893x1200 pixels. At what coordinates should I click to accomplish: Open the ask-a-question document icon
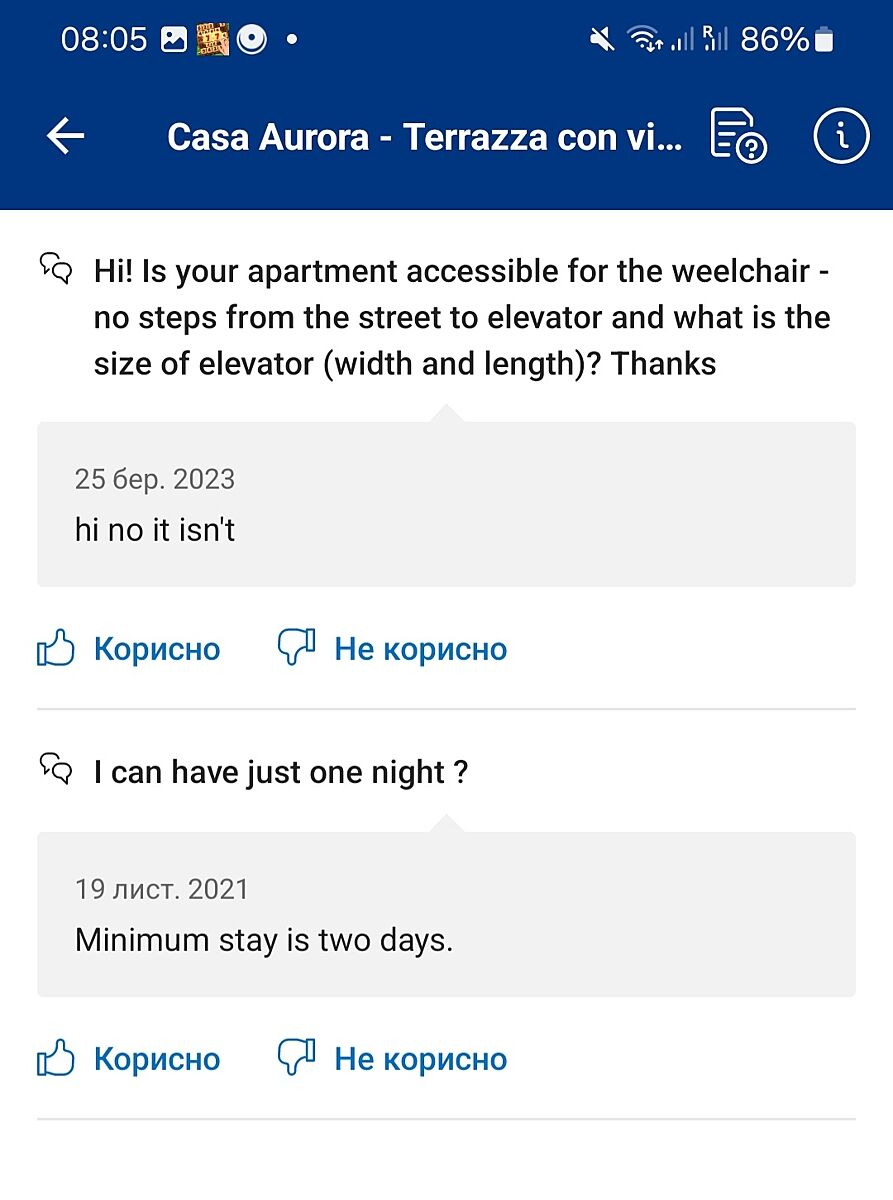click(x=737, y=136)
